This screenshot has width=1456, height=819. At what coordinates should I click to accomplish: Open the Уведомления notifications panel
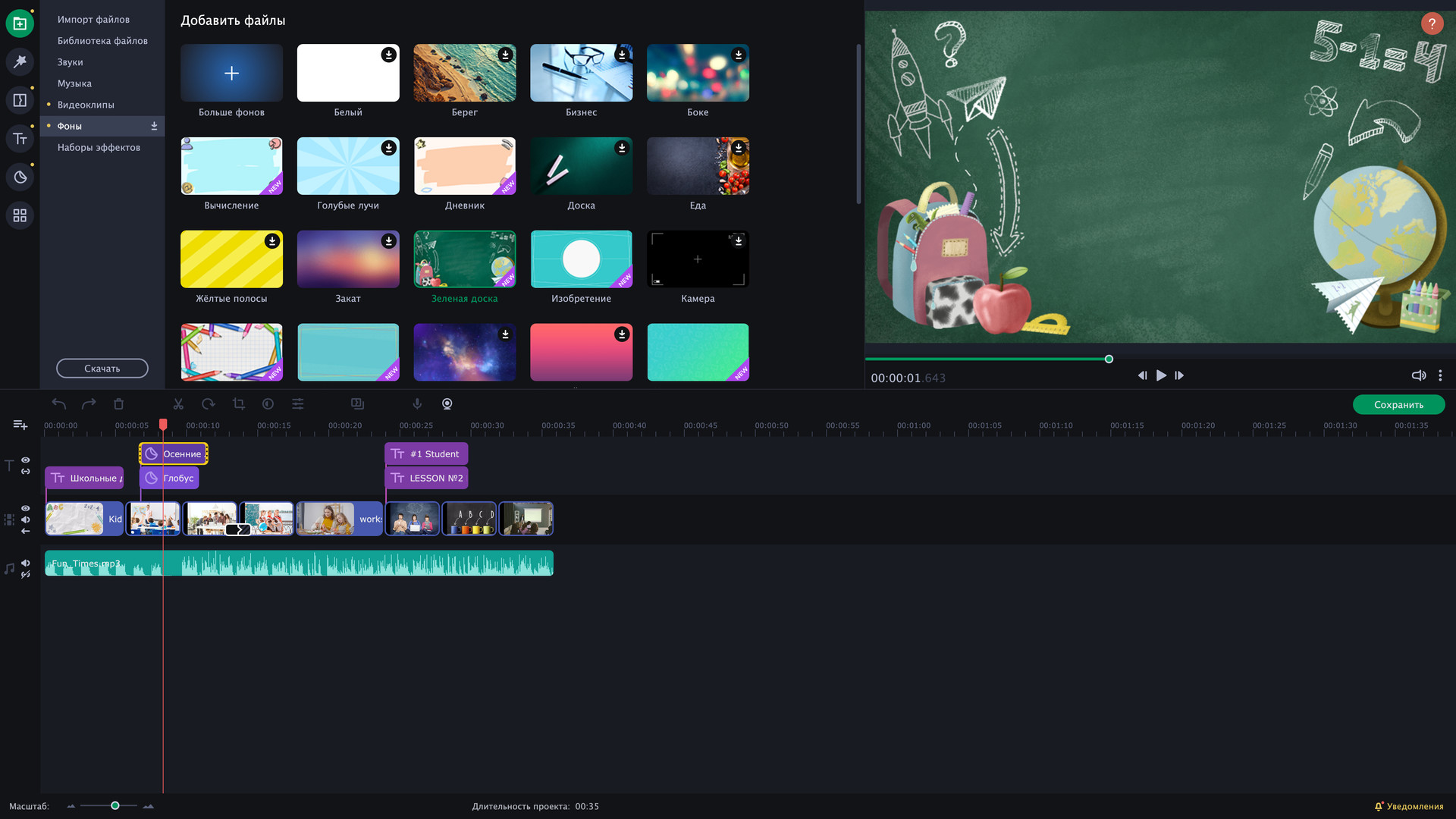[1409, 806]
